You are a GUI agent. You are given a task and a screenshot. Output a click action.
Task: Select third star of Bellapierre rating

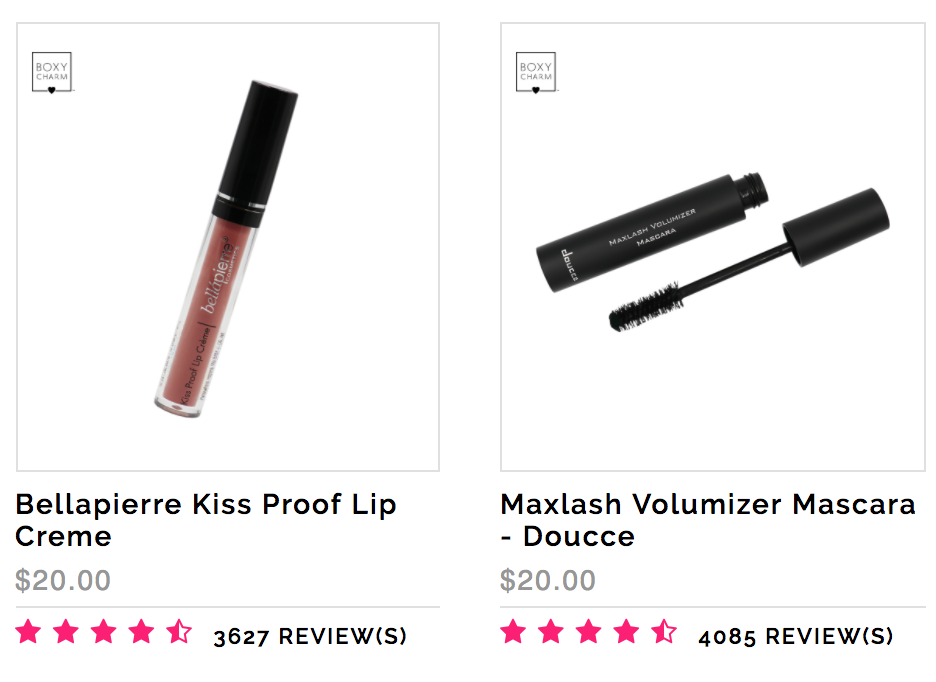coord(104,631)
